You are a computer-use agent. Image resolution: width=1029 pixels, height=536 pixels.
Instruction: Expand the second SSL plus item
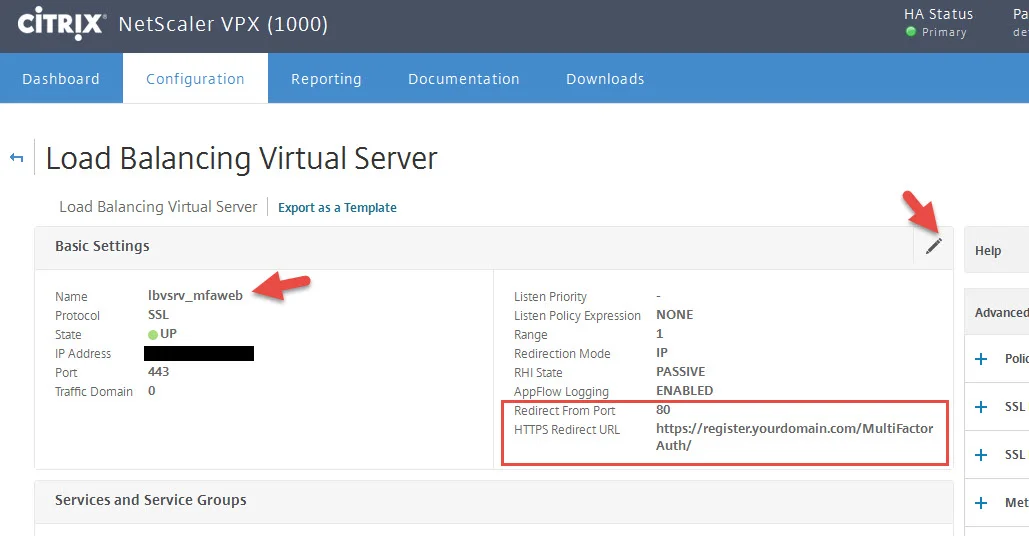pyautogui.click(x=981, y=455)
